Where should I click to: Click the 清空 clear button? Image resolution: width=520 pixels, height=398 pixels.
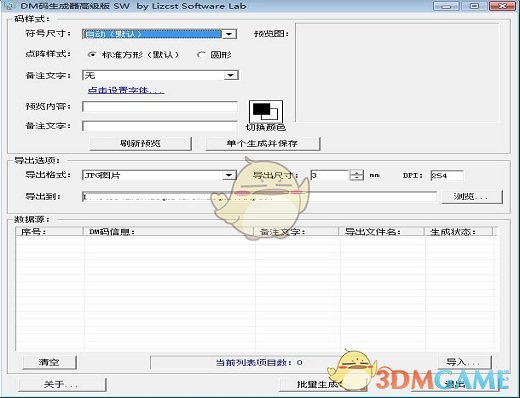point(49,362)
